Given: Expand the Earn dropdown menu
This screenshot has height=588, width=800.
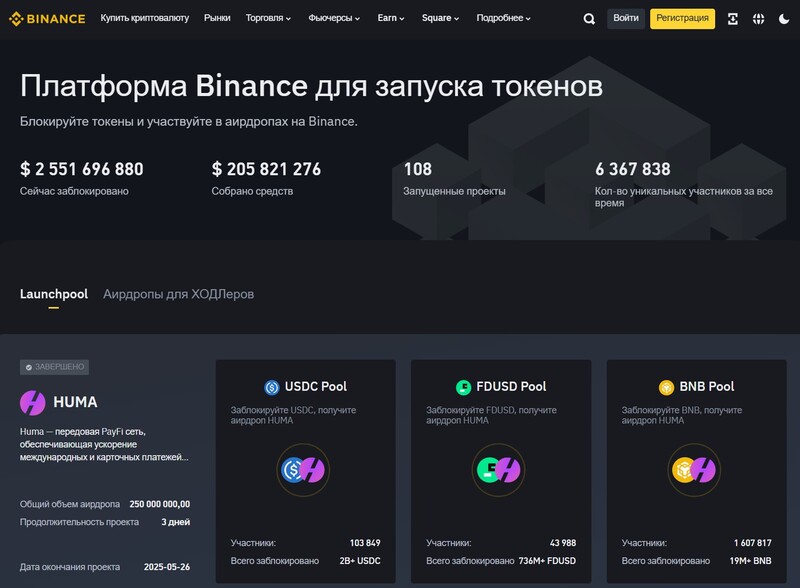Looking at the screenshot, I should [391, 18].
